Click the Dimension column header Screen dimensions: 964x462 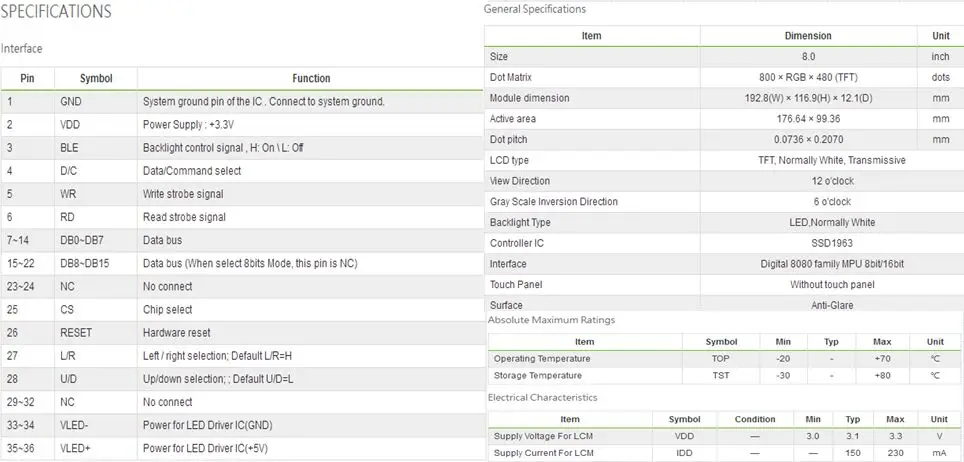(808, 36)
